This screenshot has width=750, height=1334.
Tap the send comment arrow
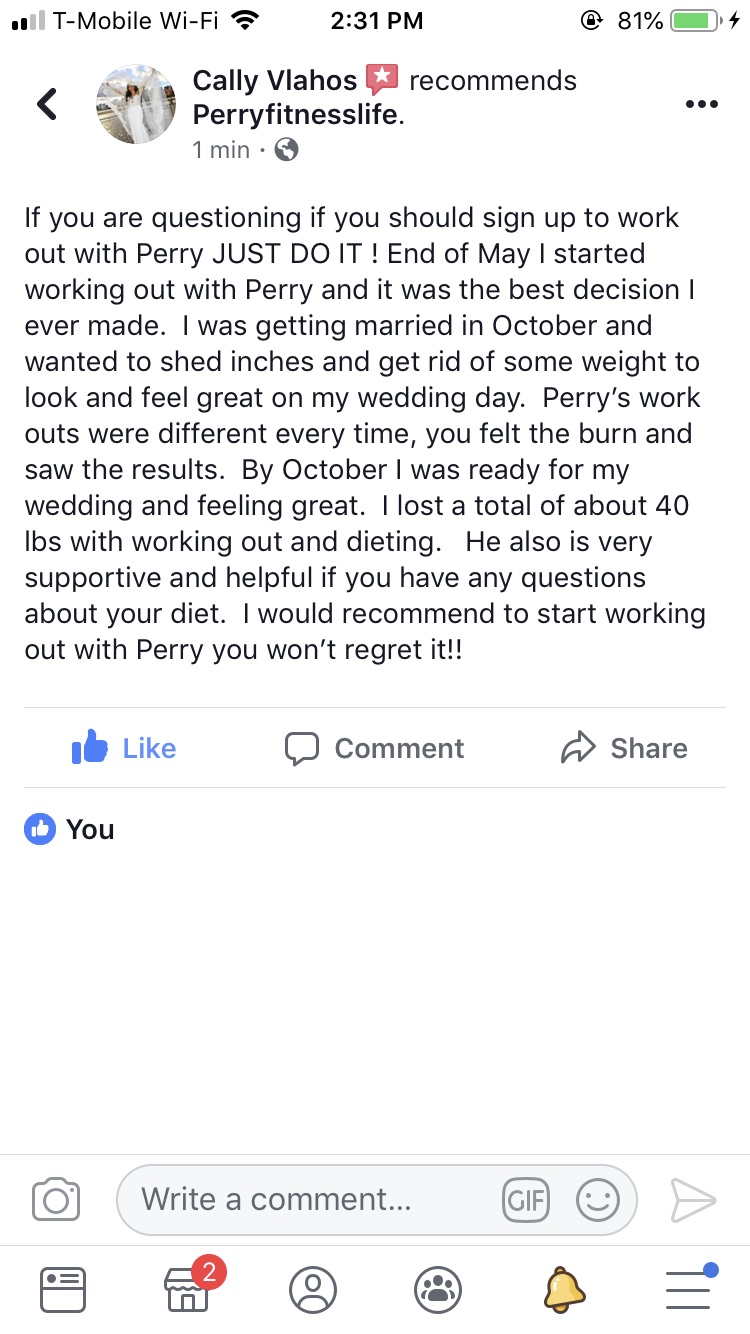(x=693, y=1199)
